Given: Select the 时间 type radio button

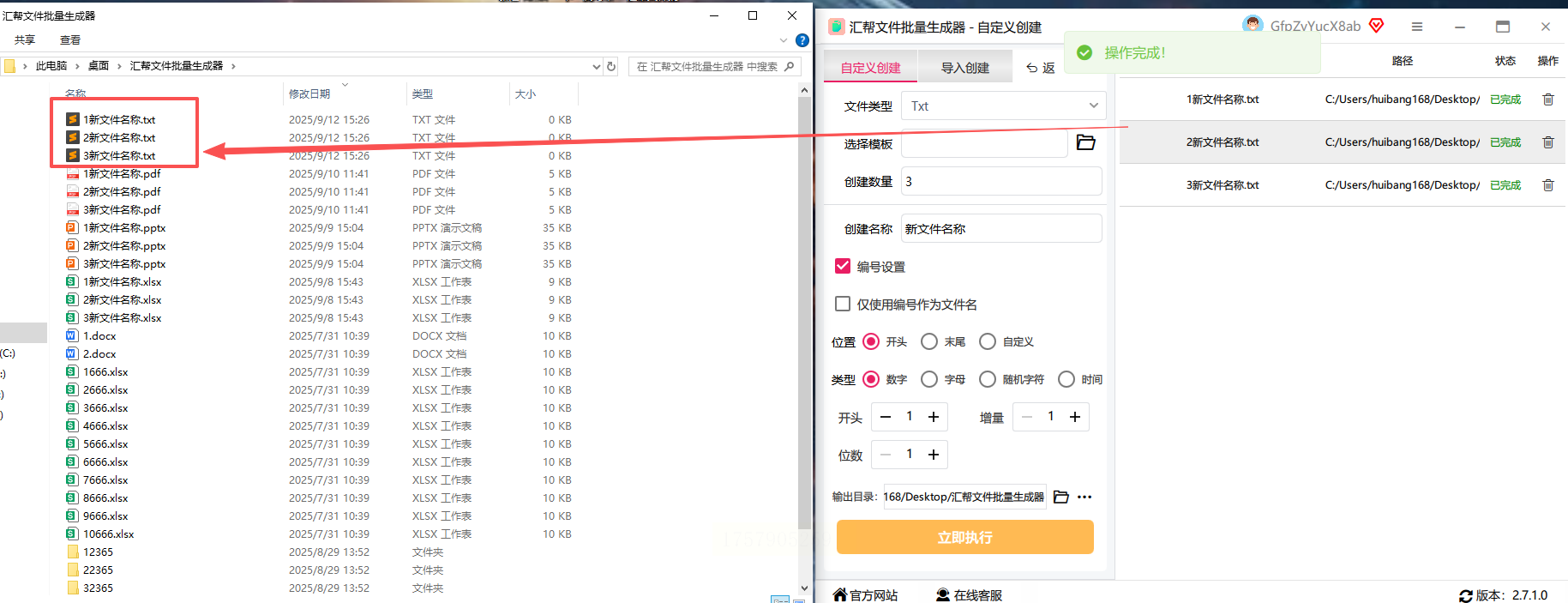Looking at the screenshot, I should (1066, 379).
